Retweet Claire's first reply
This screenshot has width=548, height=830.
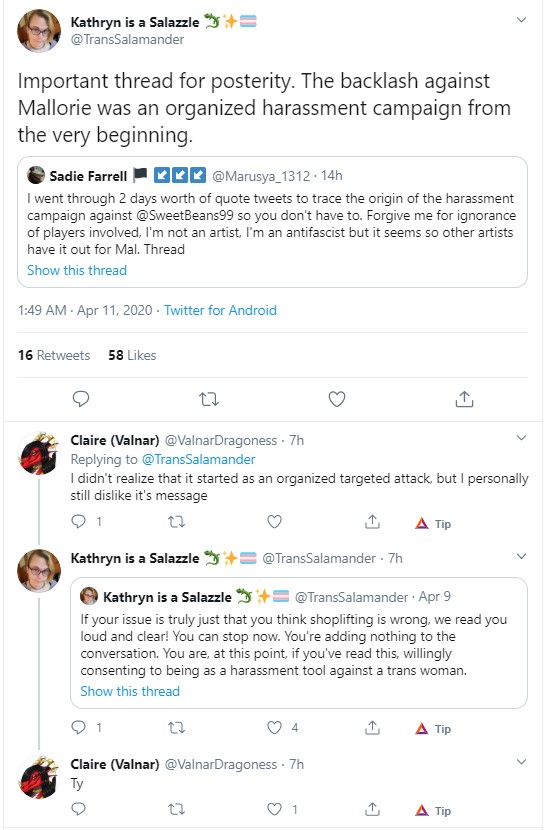(176, 522)
